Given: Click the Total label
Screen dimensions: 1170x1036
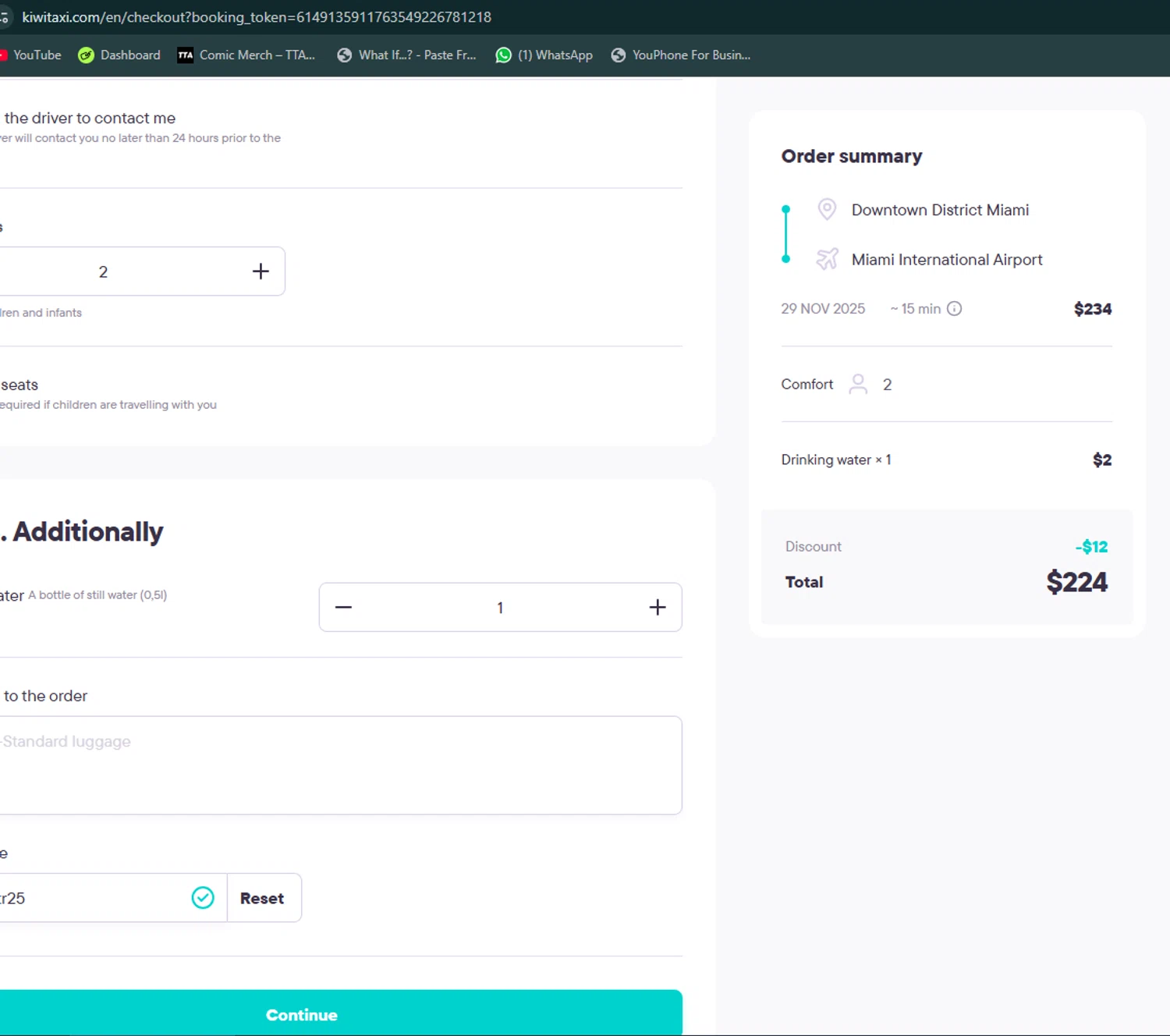Looking at the screenshot, I should click(803, 582).
